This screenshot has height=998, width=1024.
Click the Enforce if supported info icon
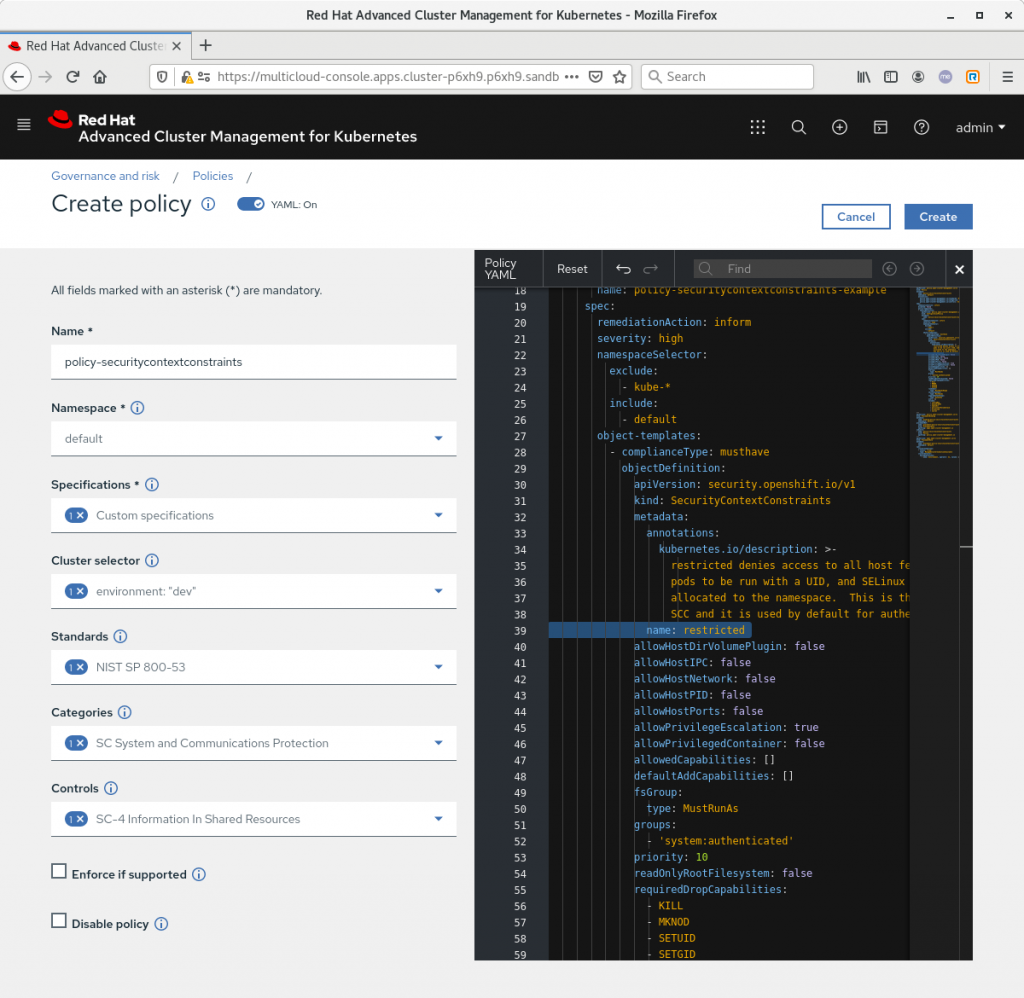[x=199, y=874]
